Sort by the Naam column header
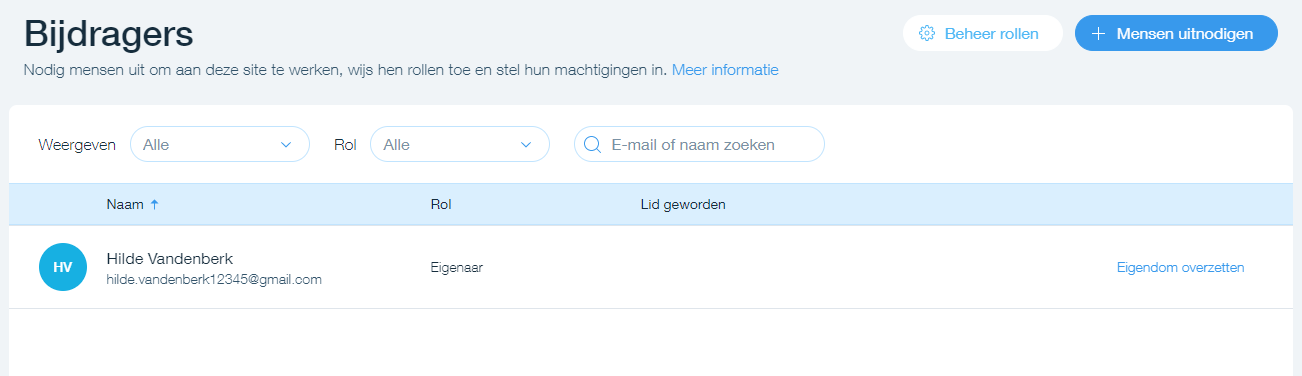1302x376 pixels. 124,204
